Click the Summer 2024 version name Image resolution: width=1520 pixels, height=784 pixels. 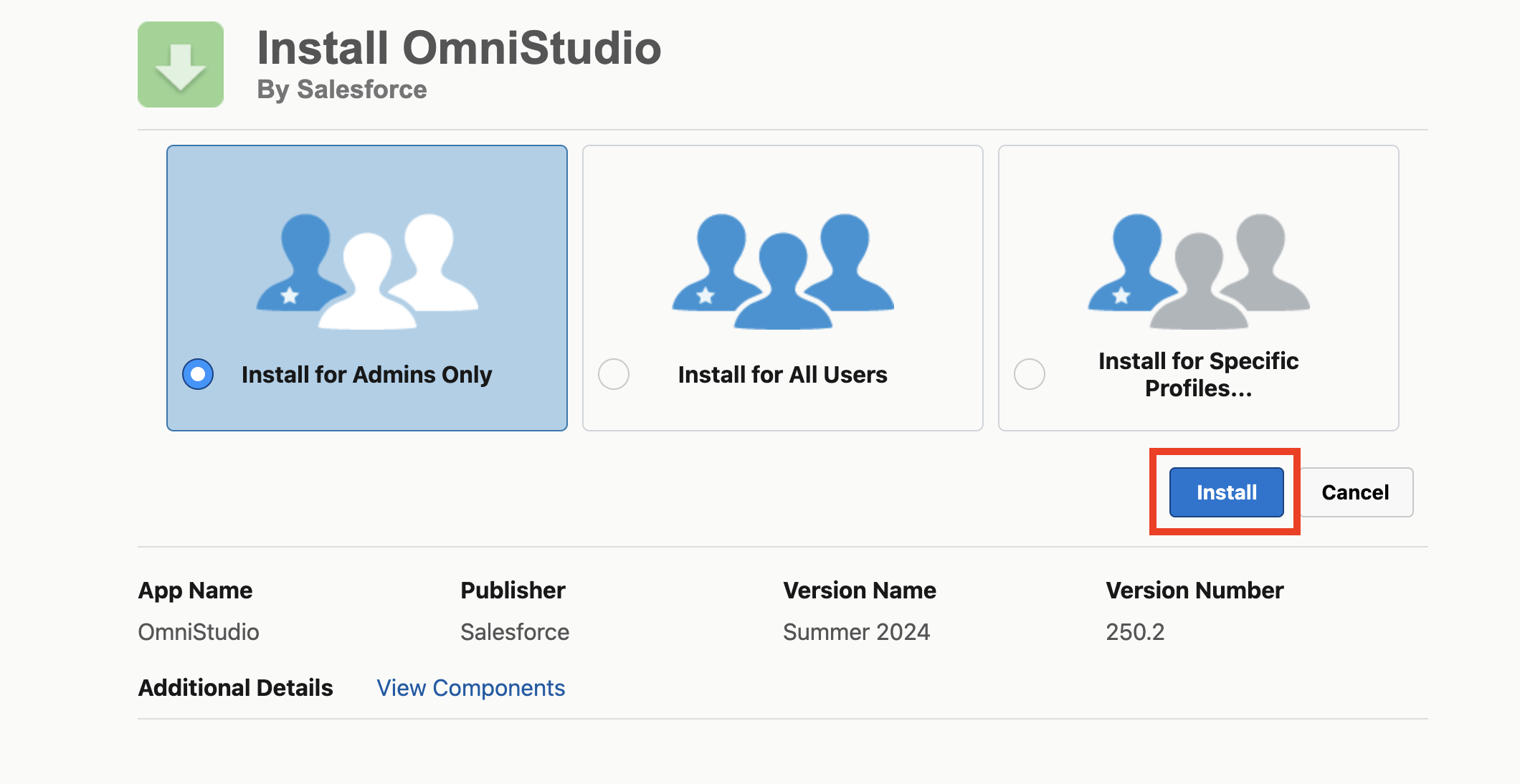coord(857,632)
